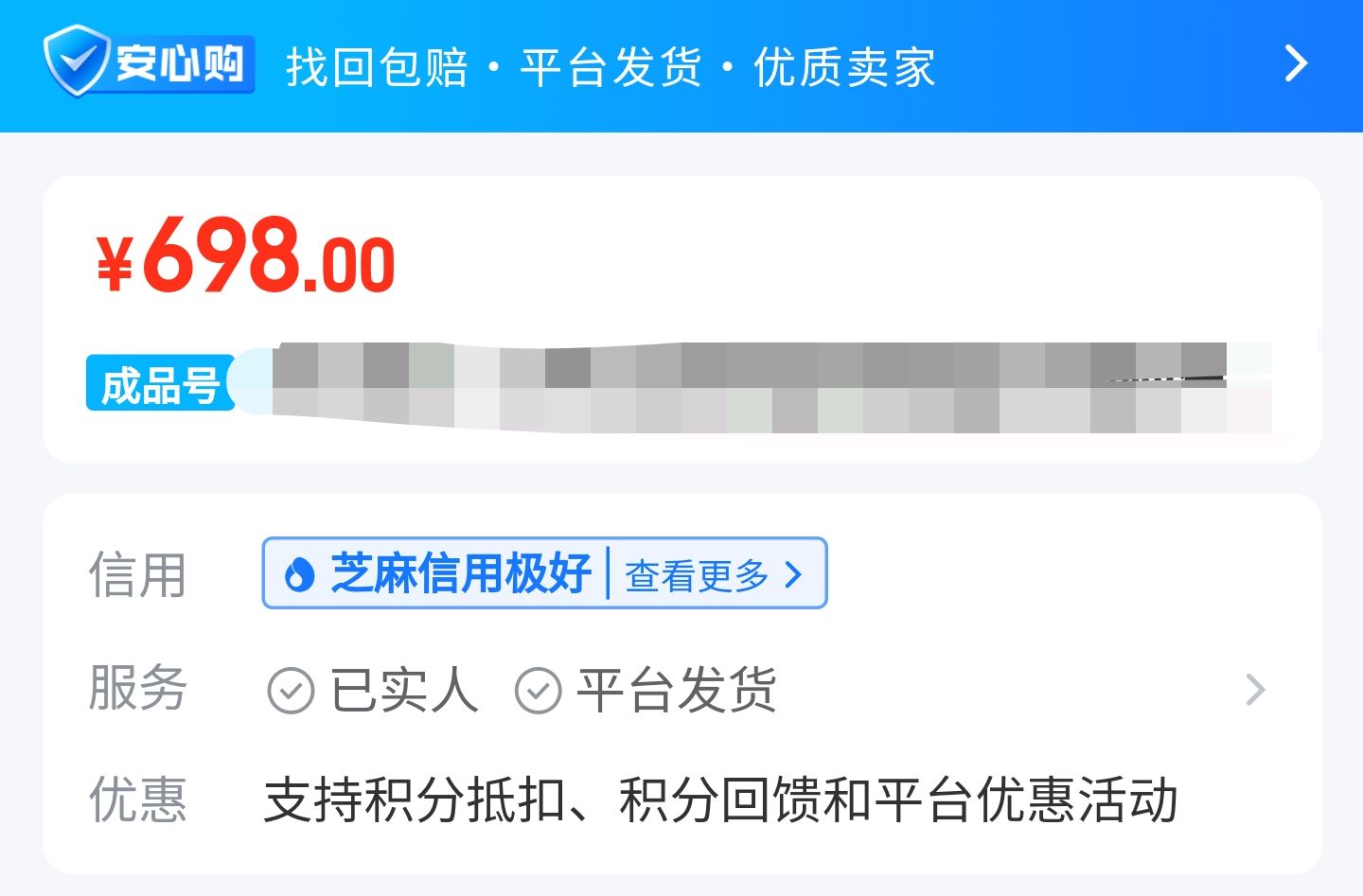The width and height of the screenshot is (1363, 896).
Task: Tap the 信用 row label
Action: pos(137,574)
